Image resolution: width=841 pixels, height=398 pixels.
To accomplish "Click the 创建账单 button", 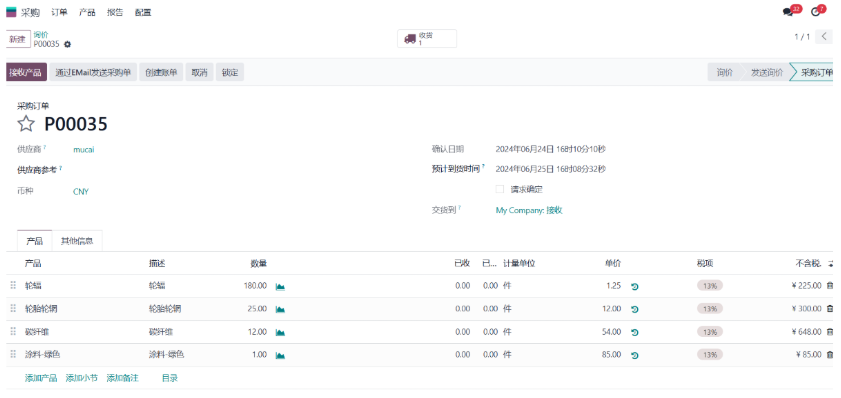I will tap(161, 72).
